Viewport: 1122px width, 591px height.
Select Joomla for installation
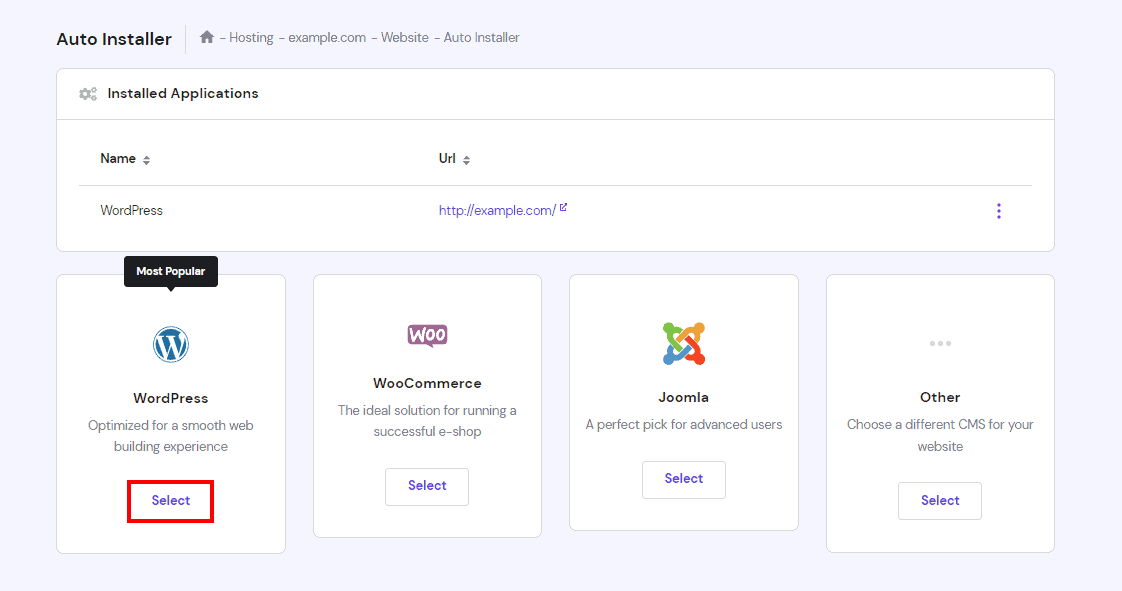tap(683, 479)
